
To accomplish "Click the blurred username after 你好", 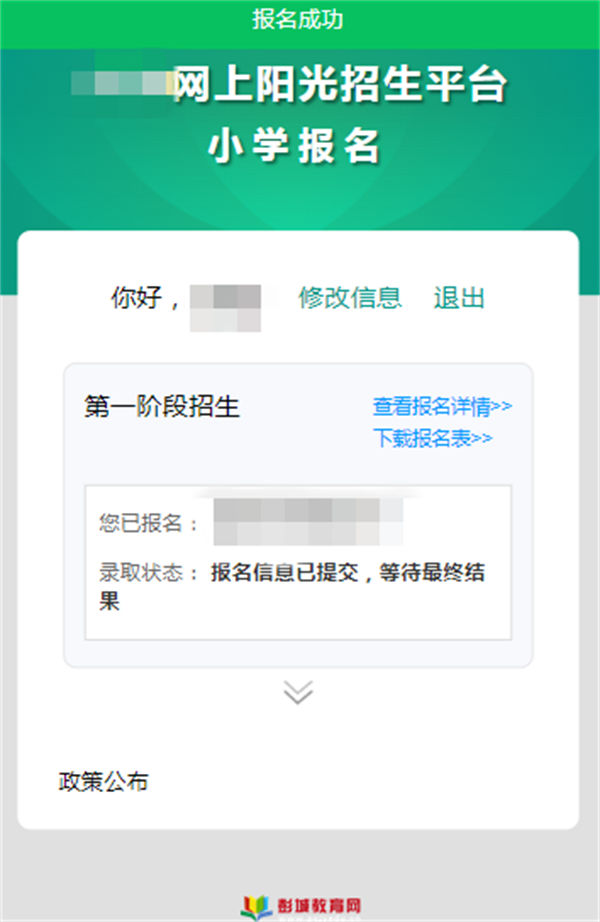I will (225, 308).
